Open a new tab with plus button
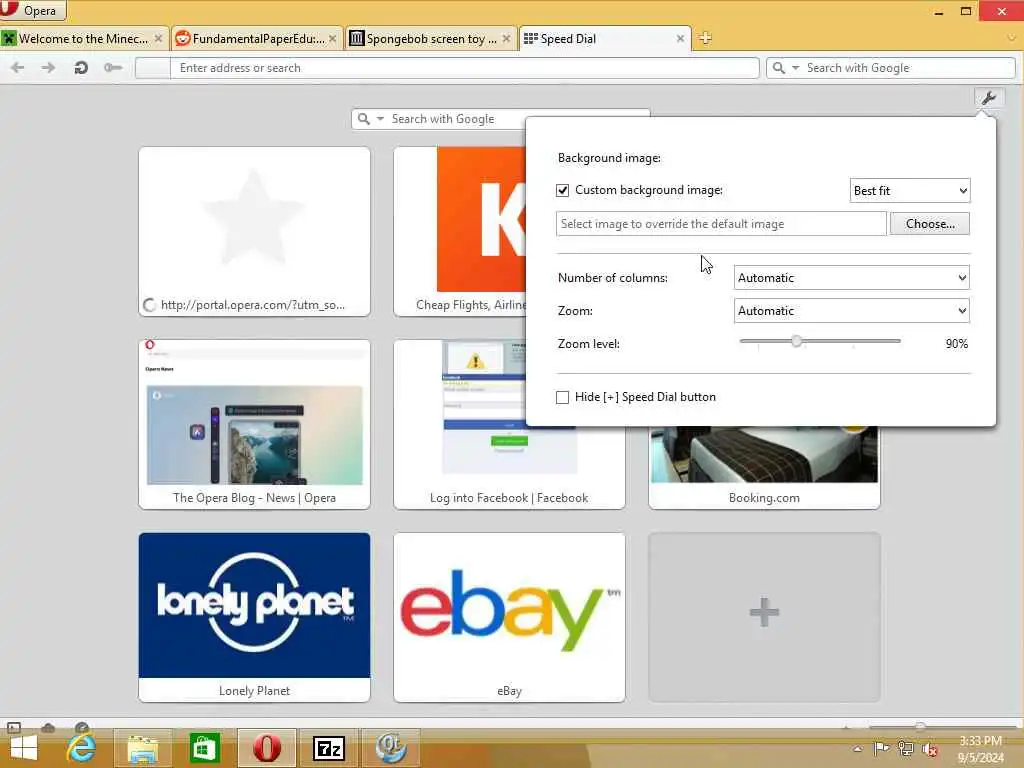 [x=705, y=38]
